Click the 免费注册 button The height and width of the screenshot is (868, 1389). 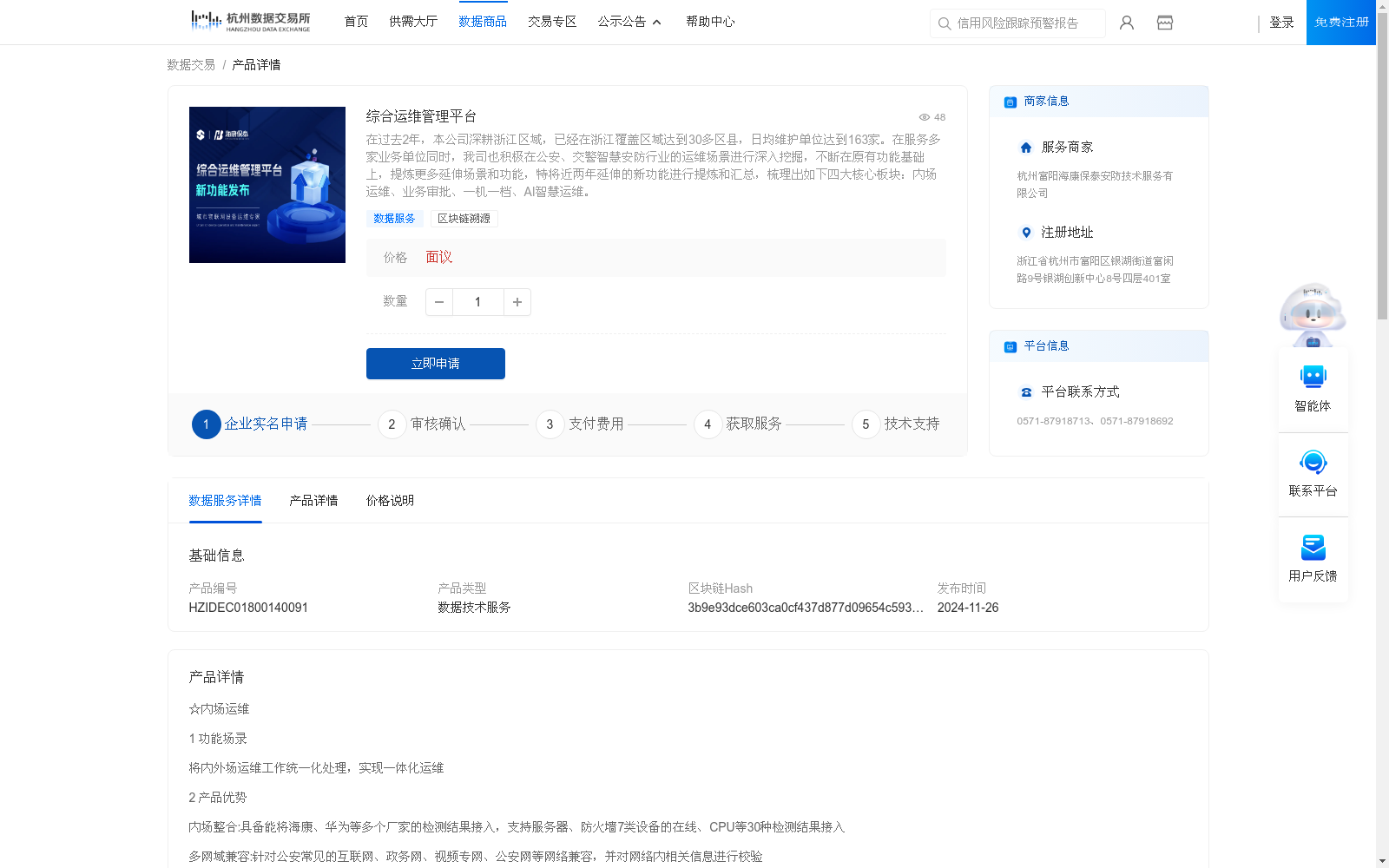click(1341, 23)
